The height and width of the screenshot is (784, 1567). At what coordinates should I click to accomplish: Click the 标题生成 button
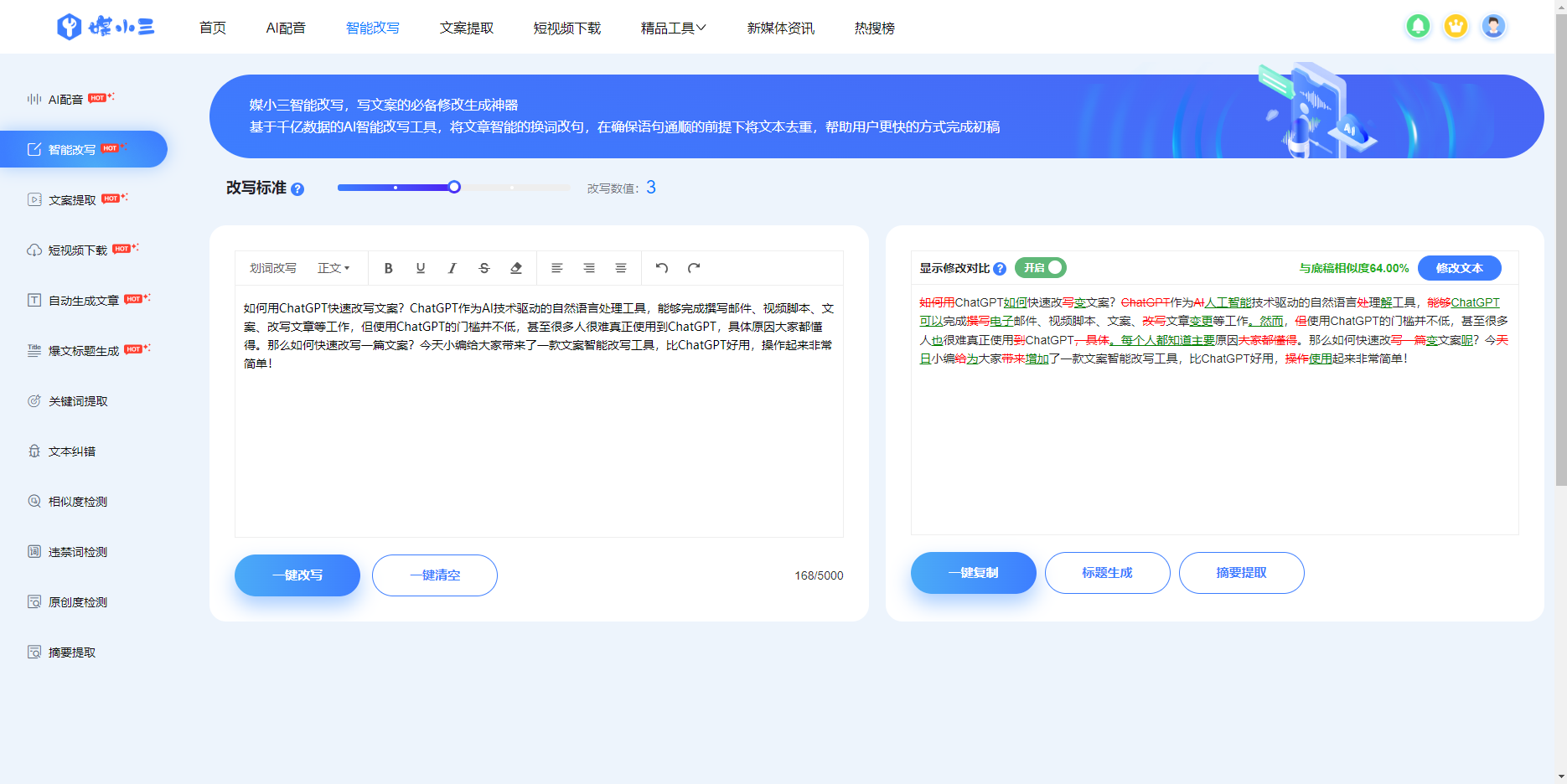click(1108, 573)
